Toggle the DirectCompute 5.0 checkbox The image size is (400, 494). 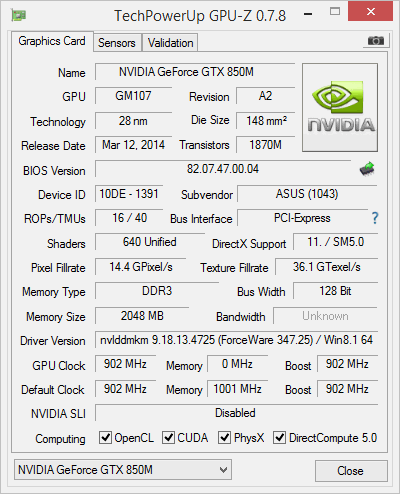(279, 437)
